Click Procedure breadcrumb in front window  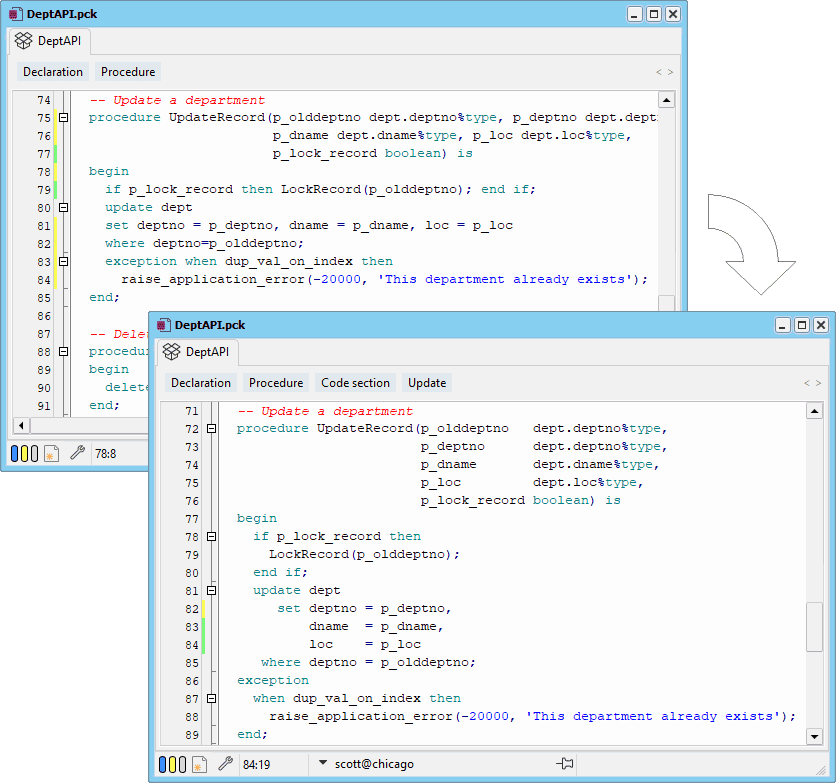276,383
